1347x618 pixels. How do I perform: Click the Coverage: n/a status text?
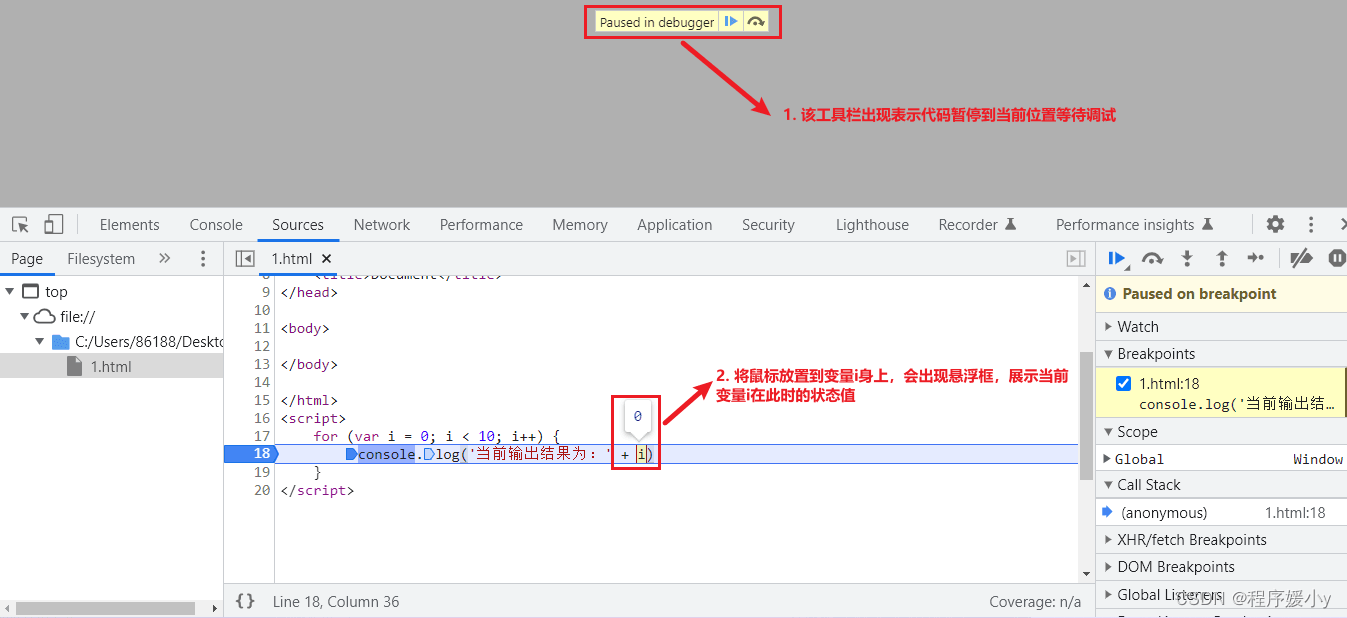coord(1035,602)
